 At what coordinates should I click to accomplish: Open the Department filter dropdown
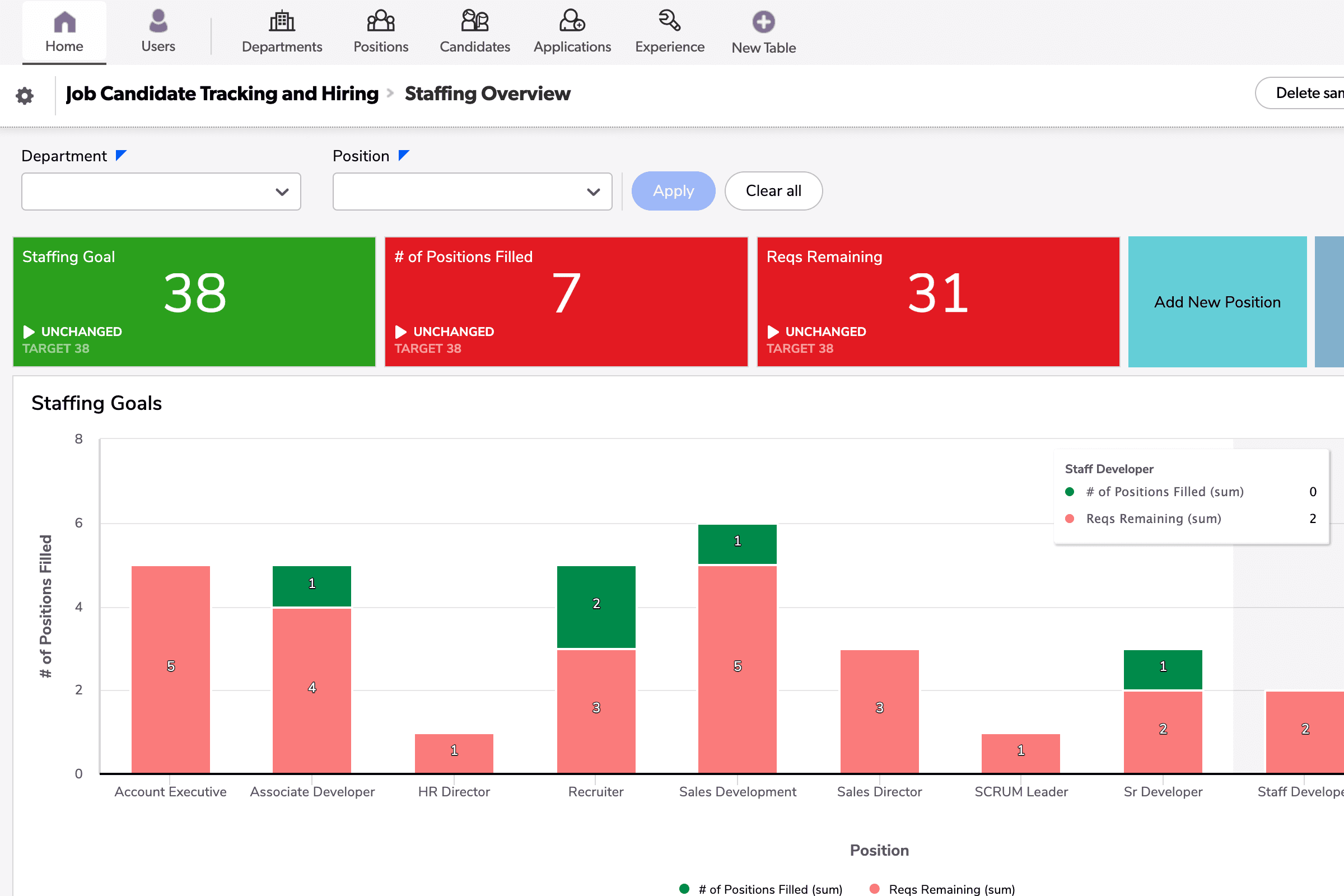tap(161, 191)
